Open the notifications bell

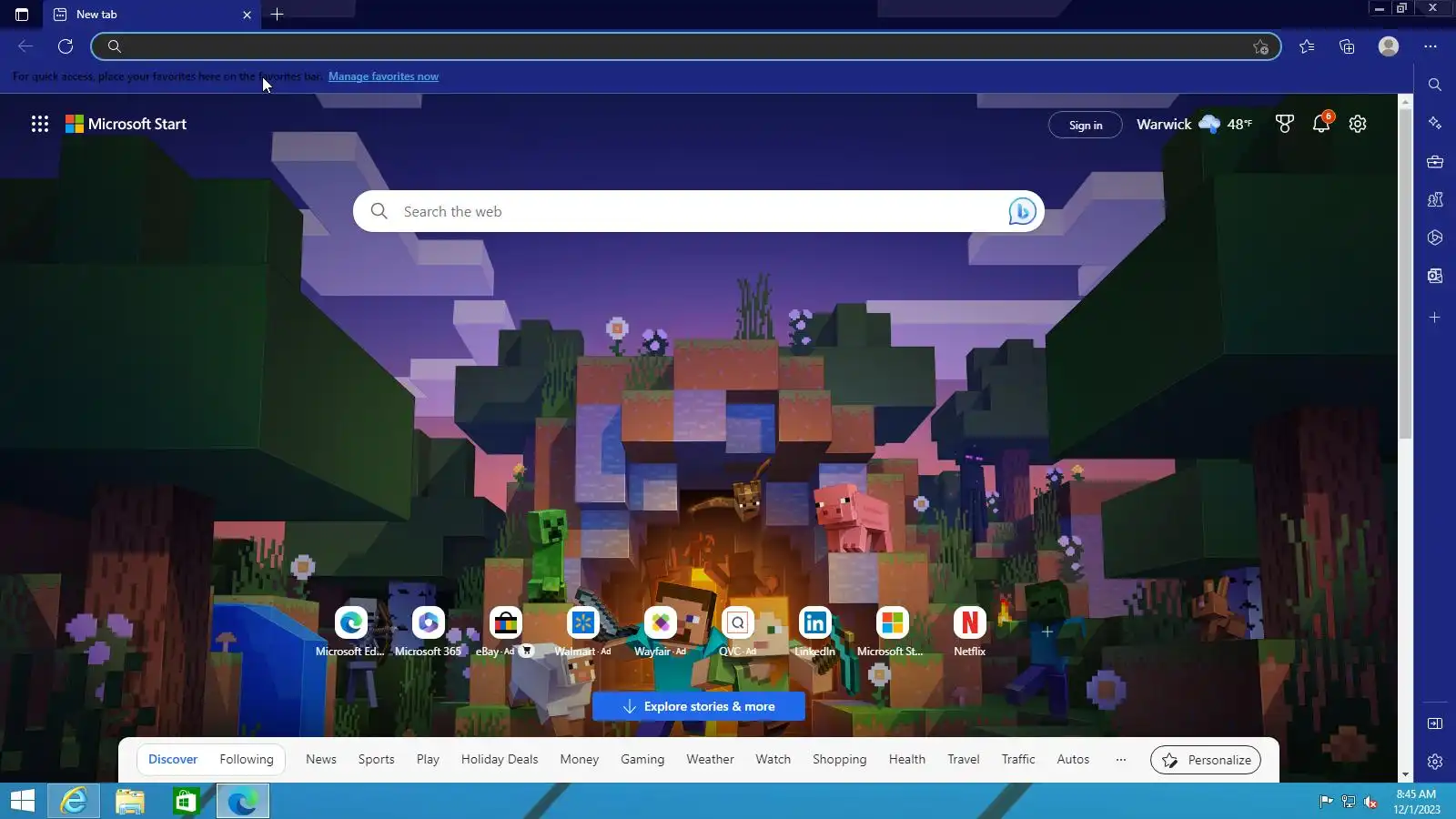coord(1321,124)
